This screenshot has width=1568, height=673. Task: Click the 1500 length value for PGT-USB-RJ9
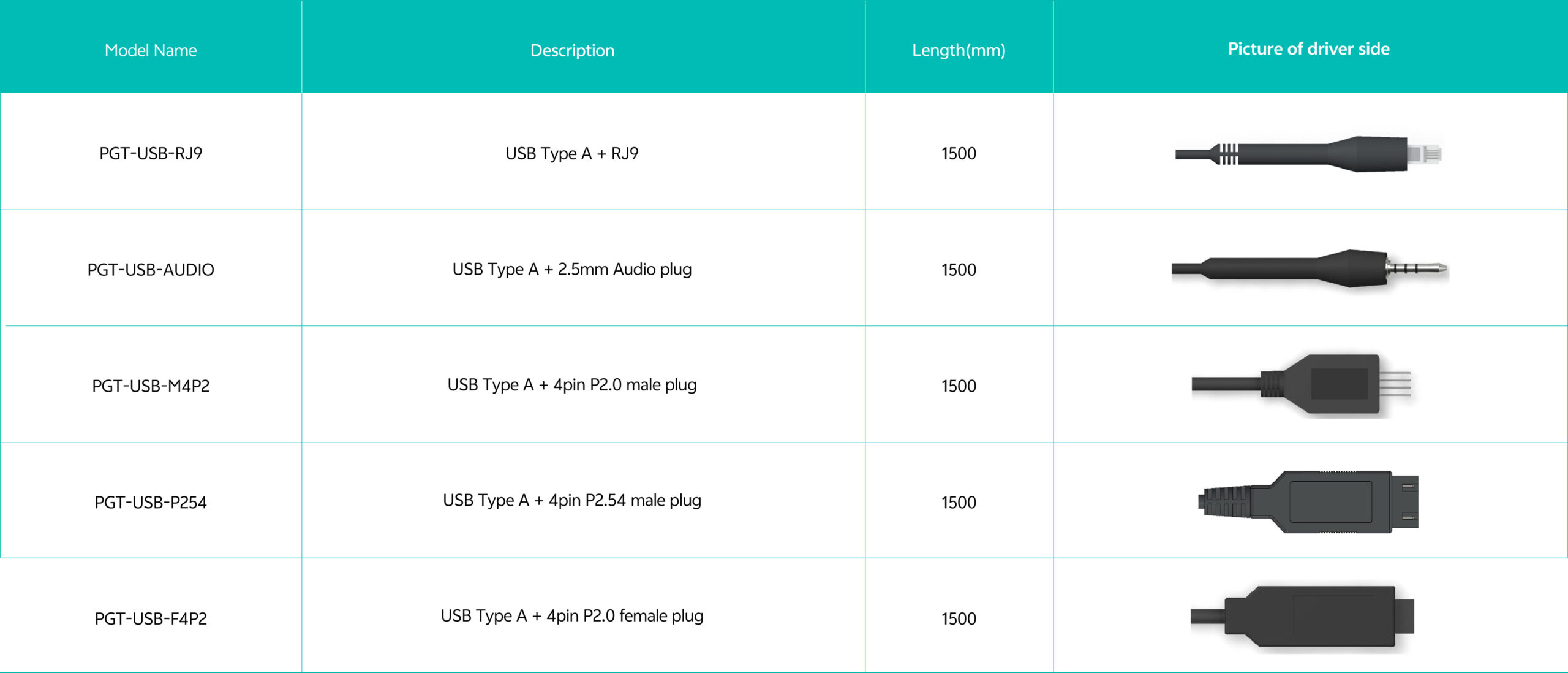coord(959,153)
